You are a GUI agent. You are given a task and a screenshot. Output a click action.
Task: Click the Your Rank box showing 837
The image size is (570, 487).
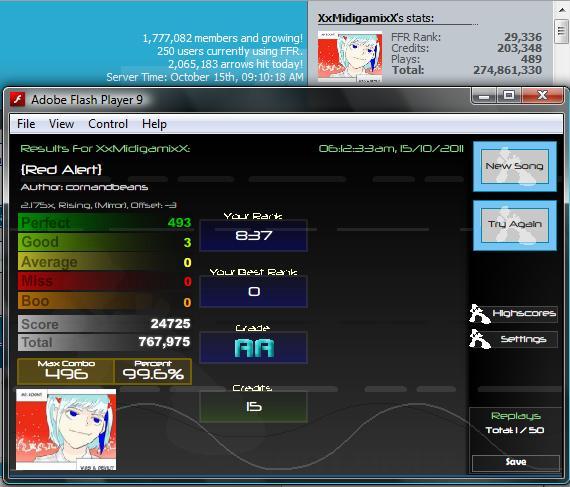[254, 235]
